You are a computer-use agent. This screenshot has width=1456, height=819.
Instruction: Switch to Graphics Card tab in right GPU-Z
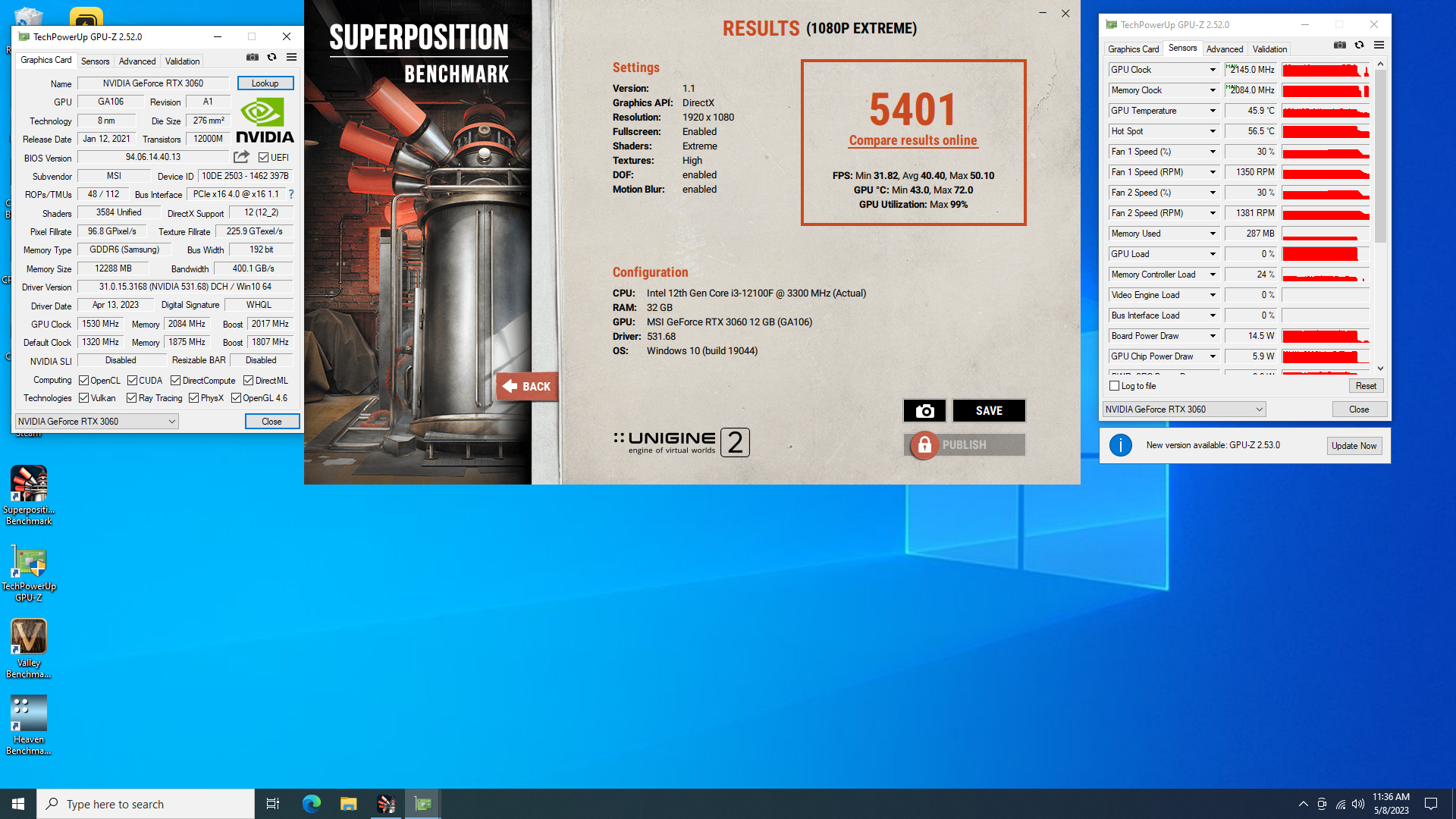tap(1133, 49)
